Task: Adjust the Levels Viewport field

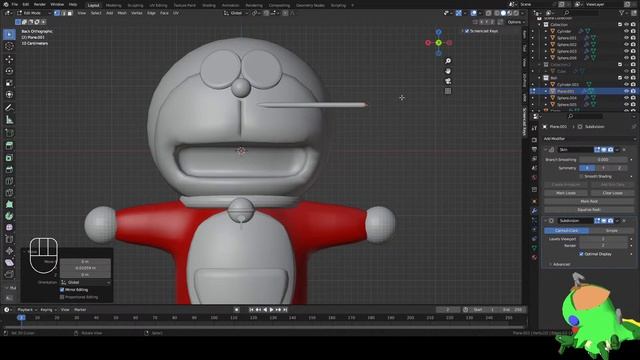Action: tap(603, 239)
